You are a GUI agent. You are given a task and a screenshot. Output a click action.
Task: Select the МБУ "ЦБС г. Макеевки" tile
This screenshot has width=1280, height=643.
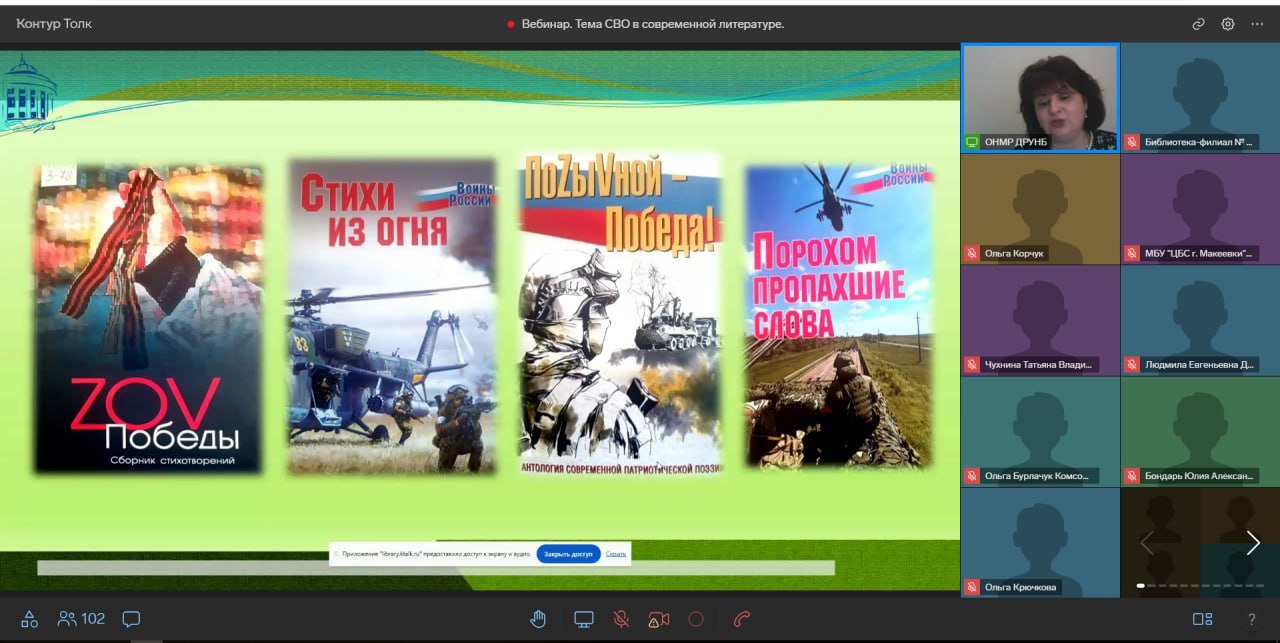click(1200, 209)
